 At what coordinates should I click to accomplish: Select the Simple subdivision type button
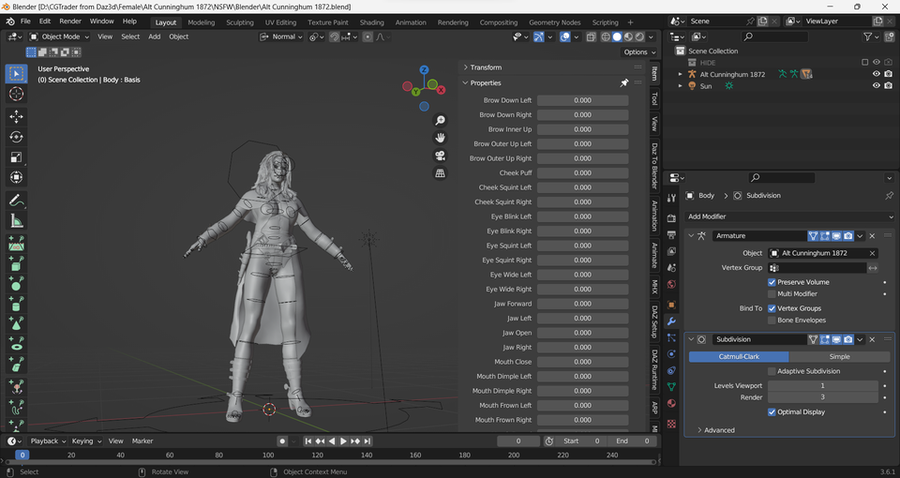840,356
